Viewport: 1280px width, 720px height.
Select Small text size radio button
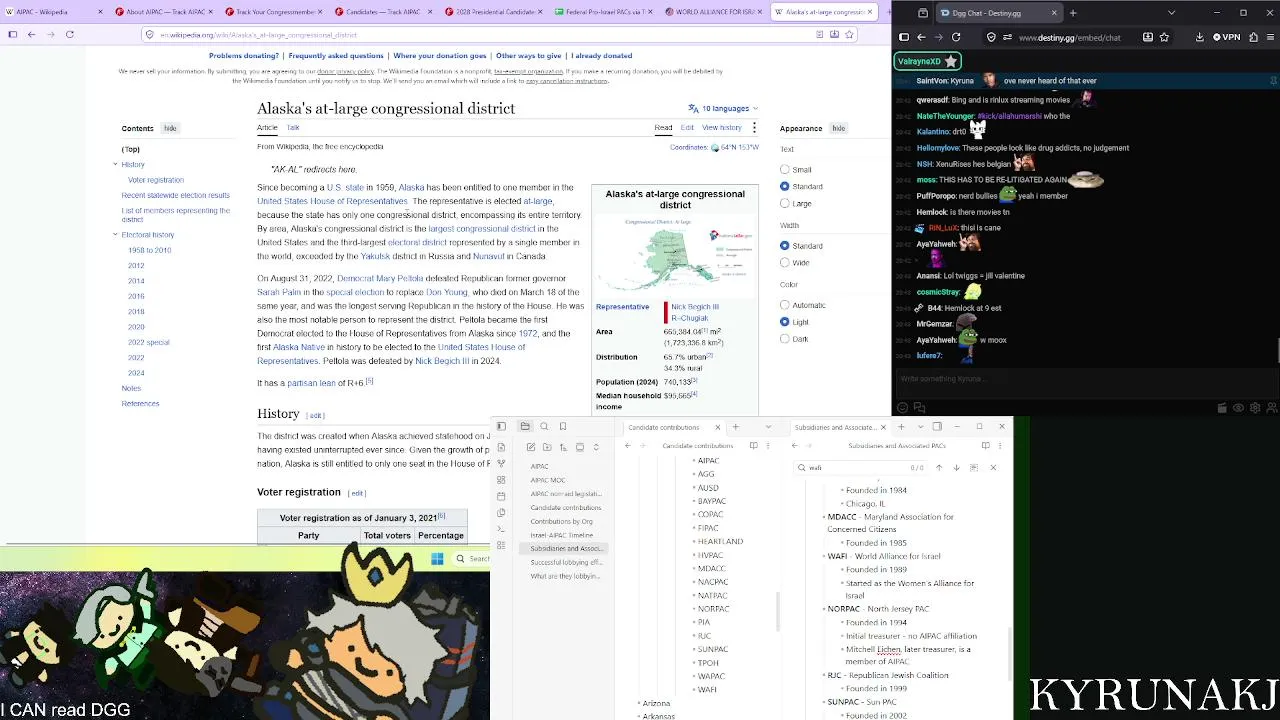click(x=785, y=170)
